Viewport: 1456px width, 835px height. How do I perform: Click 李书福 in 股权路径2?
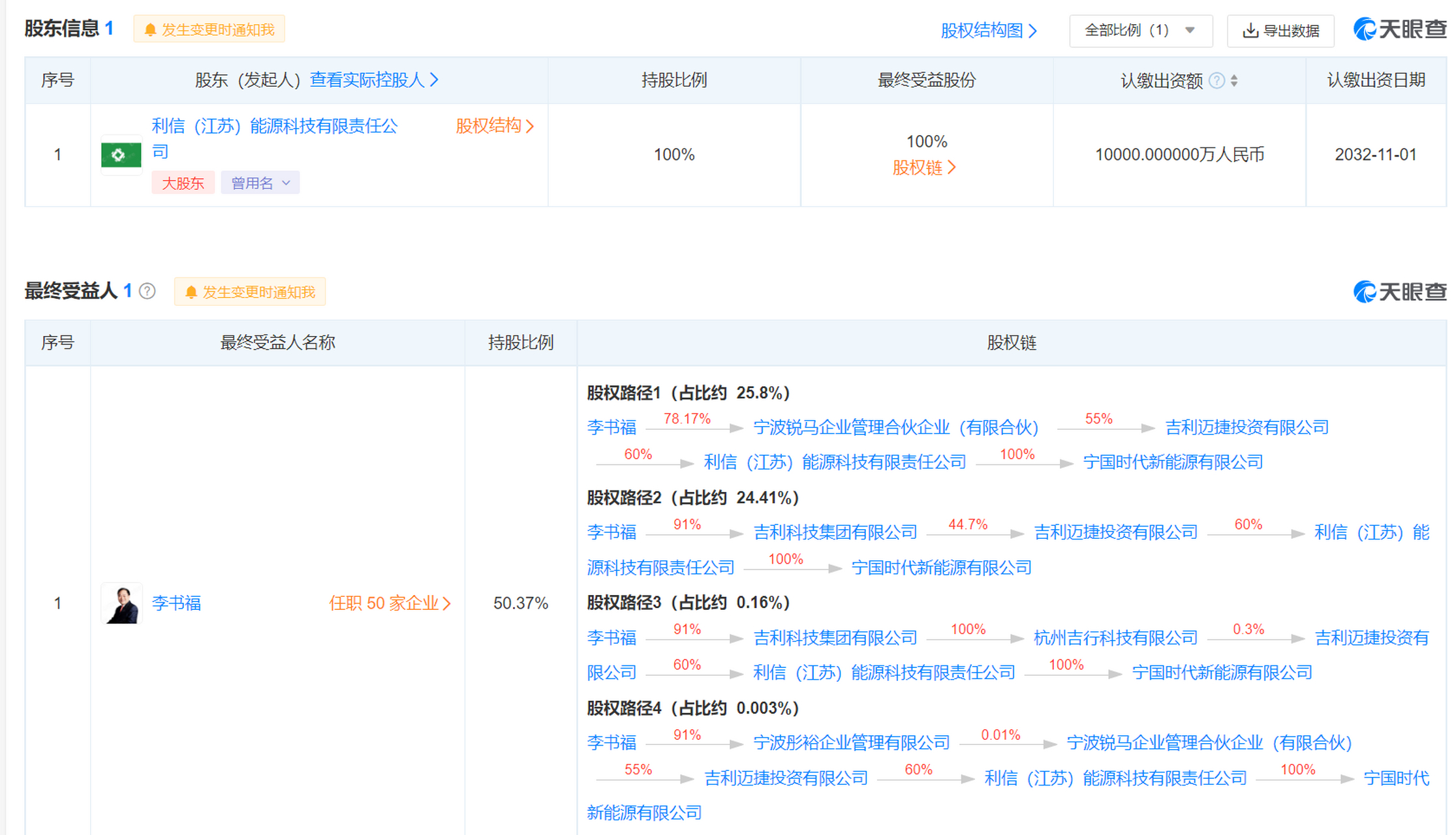click(x=612, y=532)
